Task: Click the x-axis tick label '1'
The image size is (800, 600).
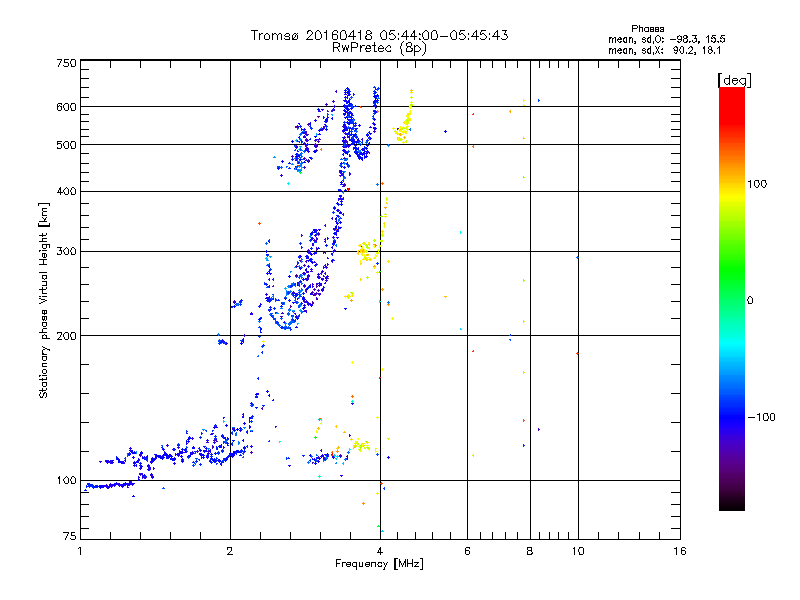Action: click(80, 551)
